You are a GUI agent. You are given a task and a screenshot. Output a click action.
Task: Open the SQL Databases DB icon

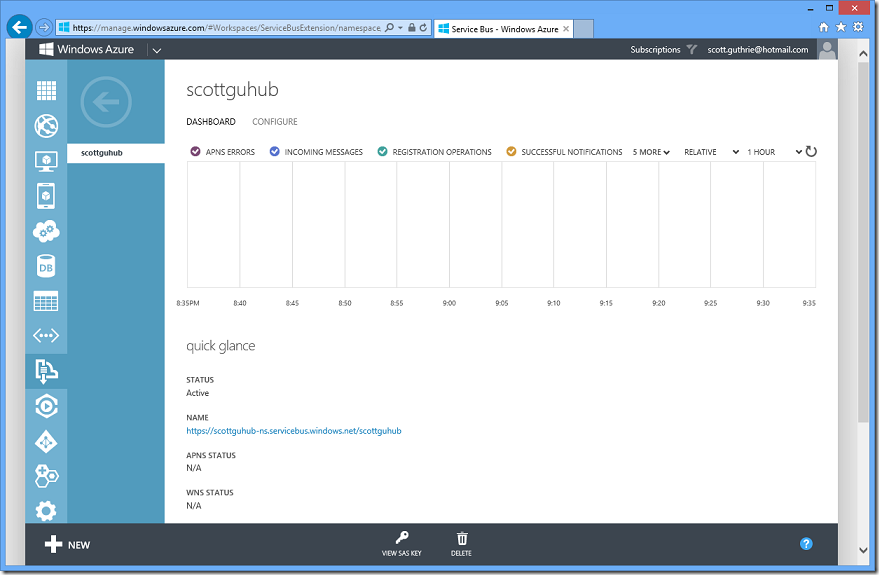[46, 266]
